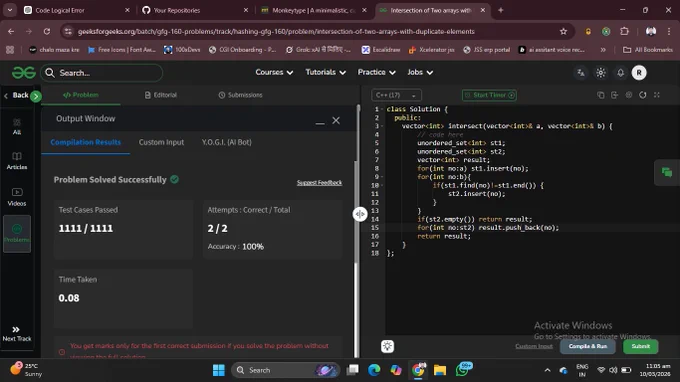
Task: Open browser extensions puzzle icon
Action: (624, 31)
